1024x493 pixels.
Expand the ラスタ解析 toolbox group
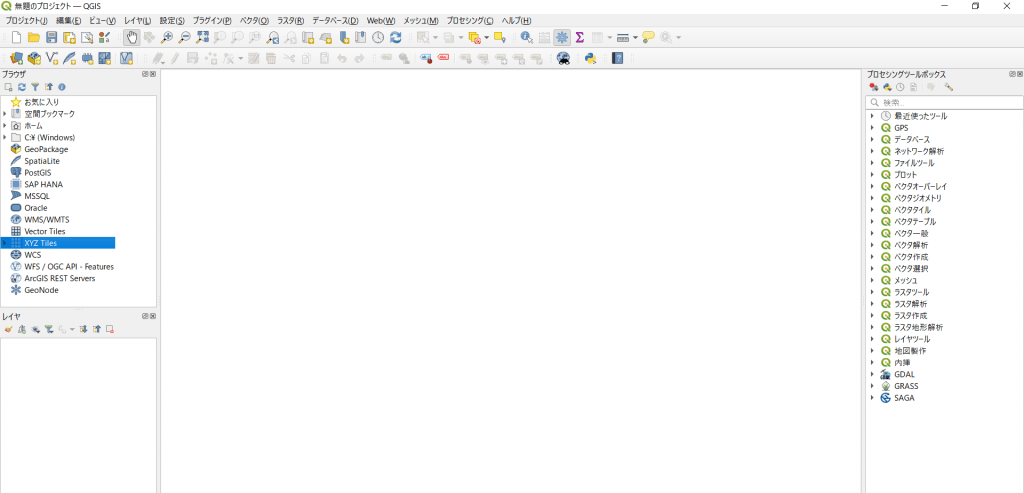[x=872, y=304]
